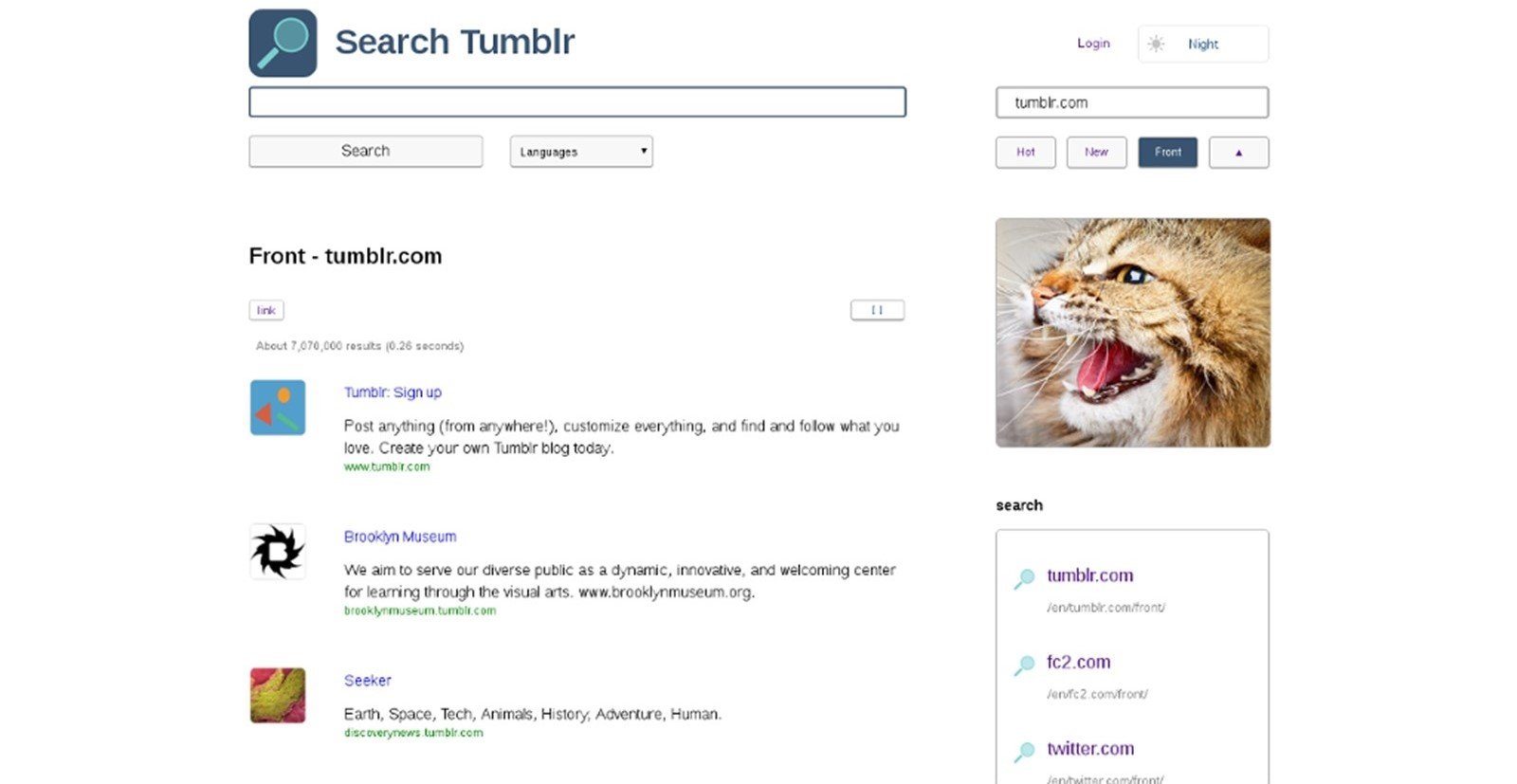
Task: Click the Search Tumblr magnifier logo
Action: 283,44
